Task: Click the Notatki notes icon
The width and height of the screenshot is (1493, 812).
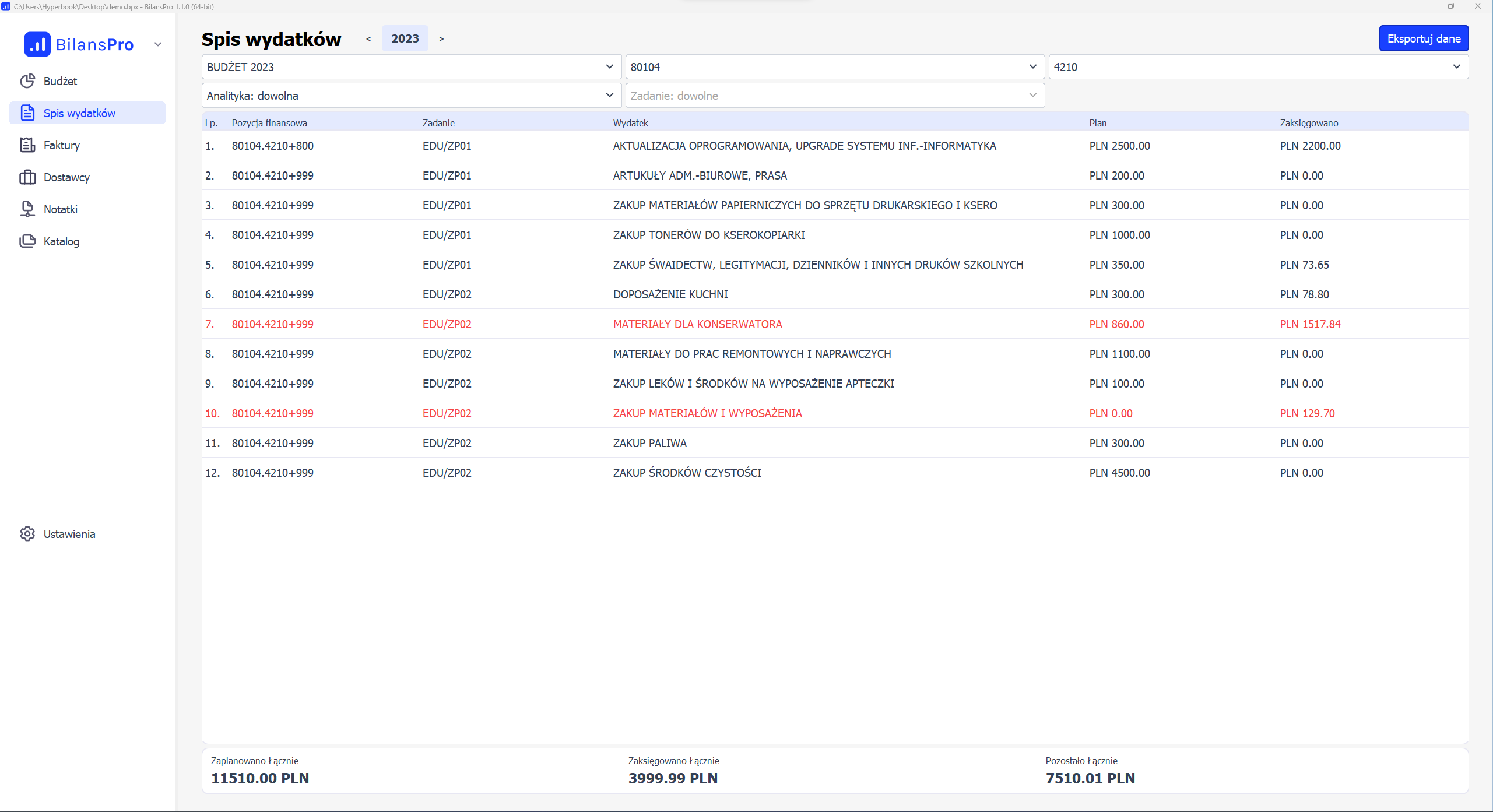Action: pos(27,209)
